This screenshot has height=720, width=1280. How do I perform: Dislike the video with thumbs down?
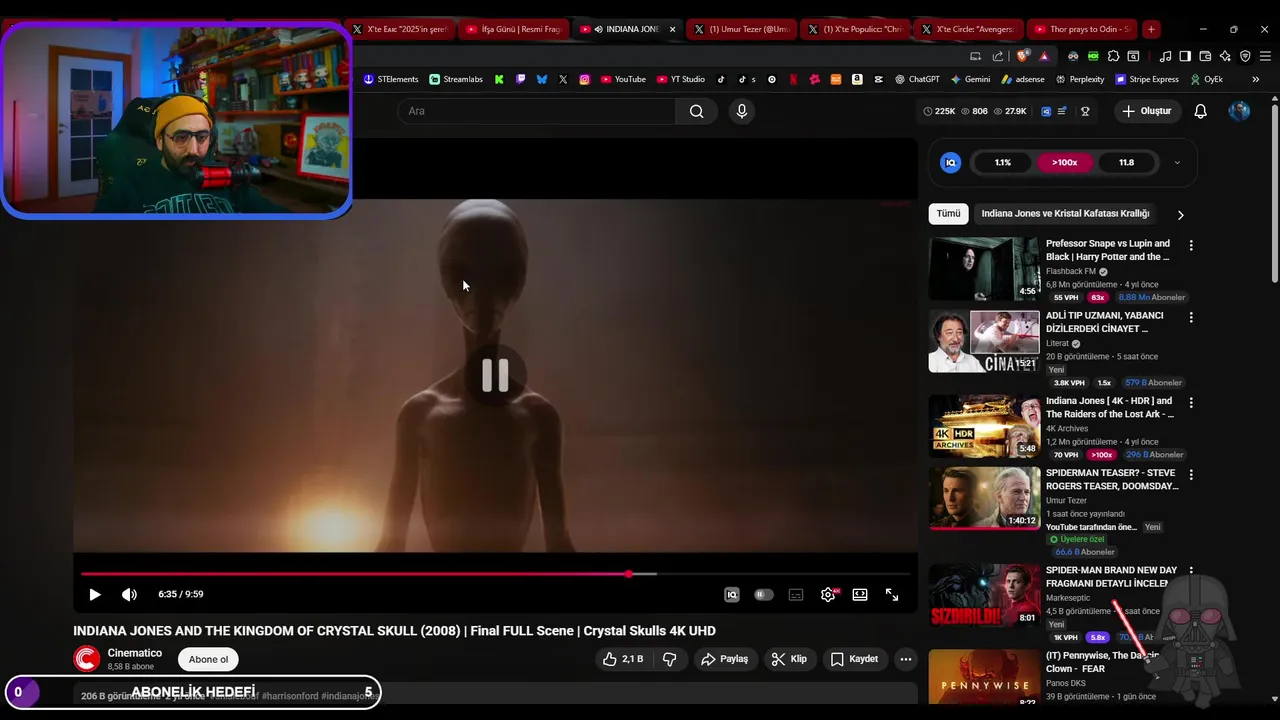coord(670,659)
